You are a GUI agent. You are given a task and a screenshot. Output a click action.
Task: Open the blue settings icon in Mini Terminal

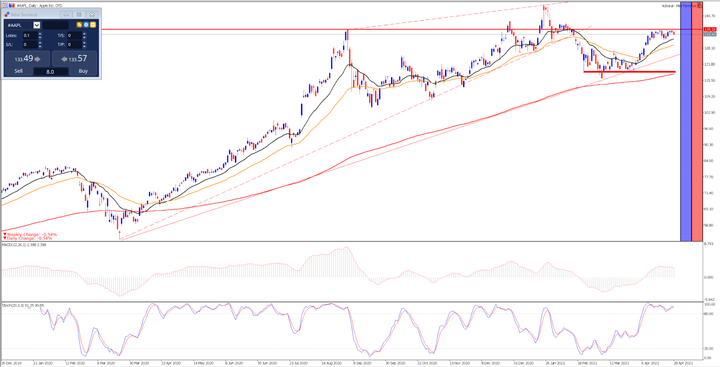pyautogui.click(x=86, y=25)
